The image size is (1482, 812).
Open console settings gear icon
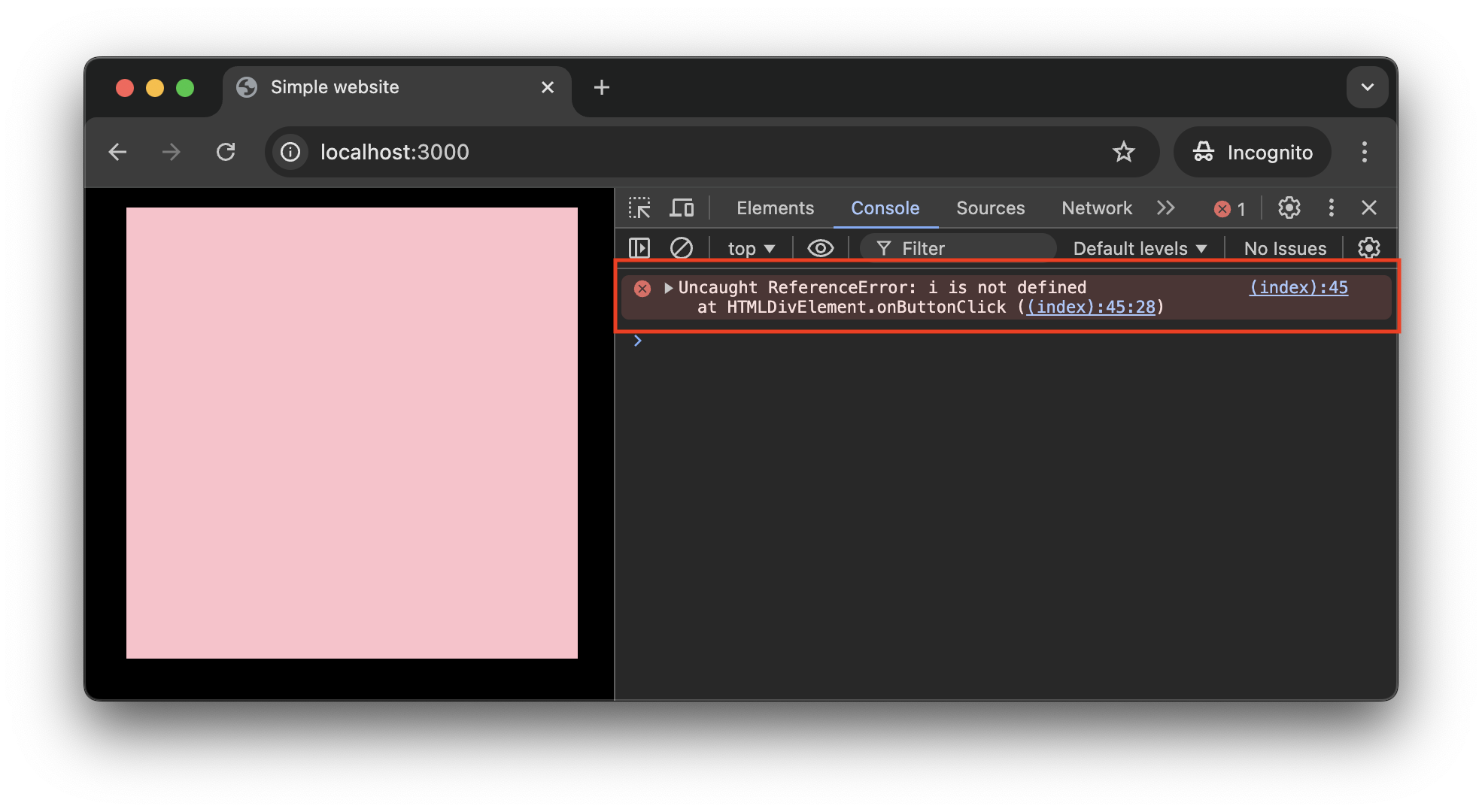coord(1368,248)
